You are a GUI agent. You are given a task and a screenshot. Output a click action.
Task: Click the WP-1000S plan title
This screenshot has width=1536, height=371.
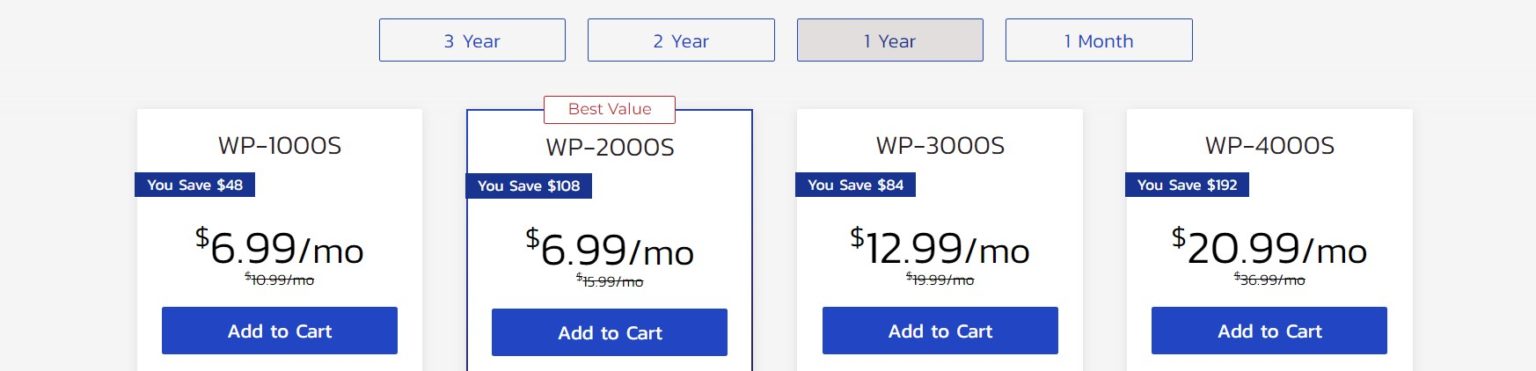pyautogui.click(x=280, y=146)
